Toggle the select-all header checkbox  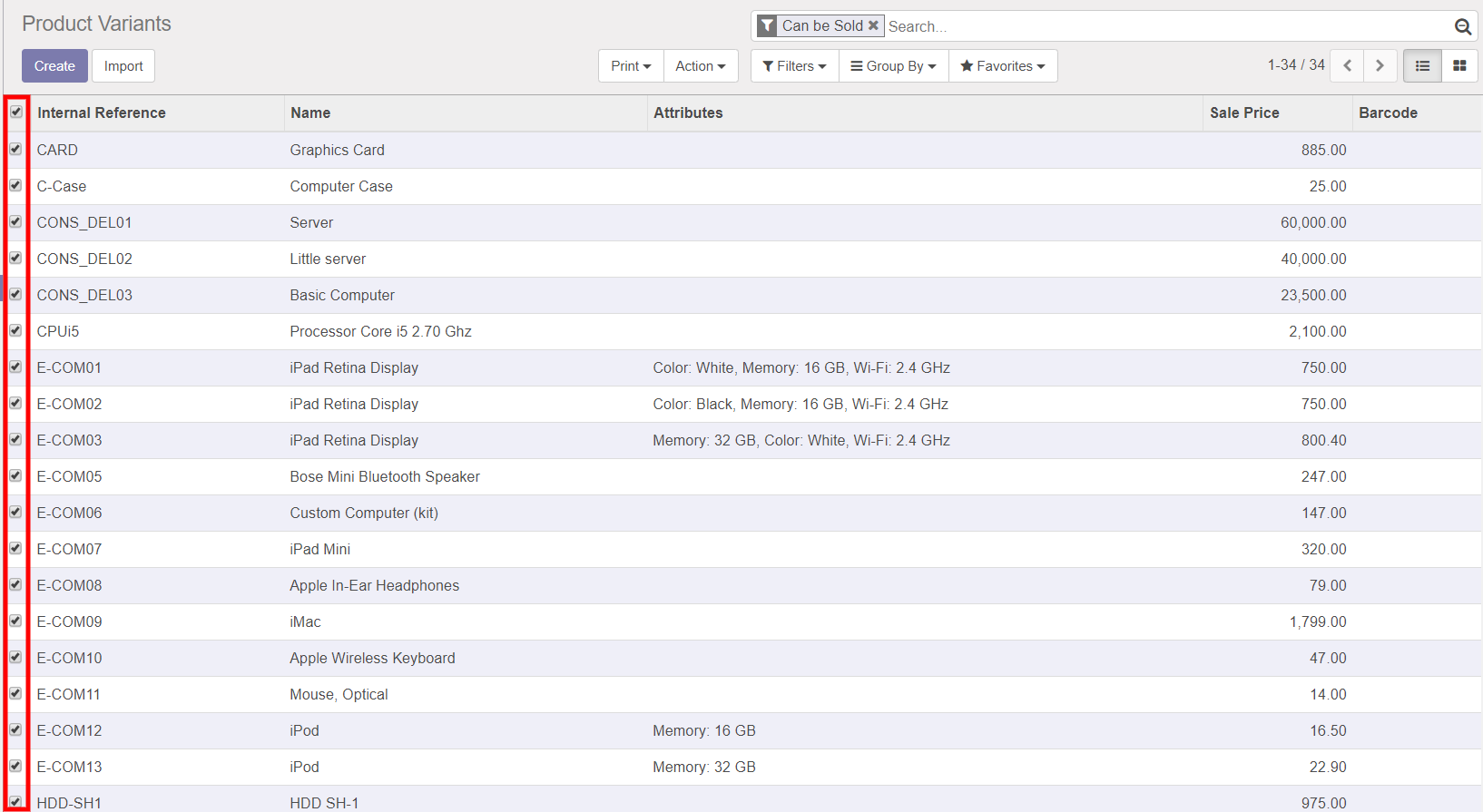pyautogui.click(x=16, y=112)
